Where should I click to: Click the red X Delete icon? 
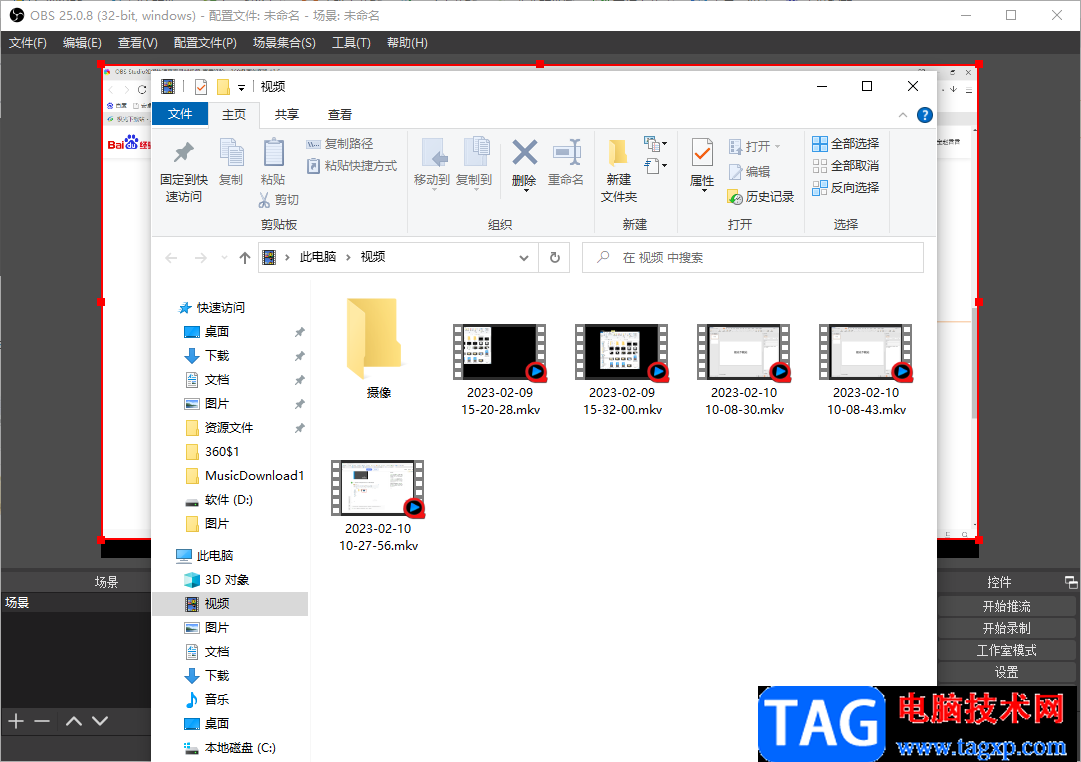coord(524,152)
